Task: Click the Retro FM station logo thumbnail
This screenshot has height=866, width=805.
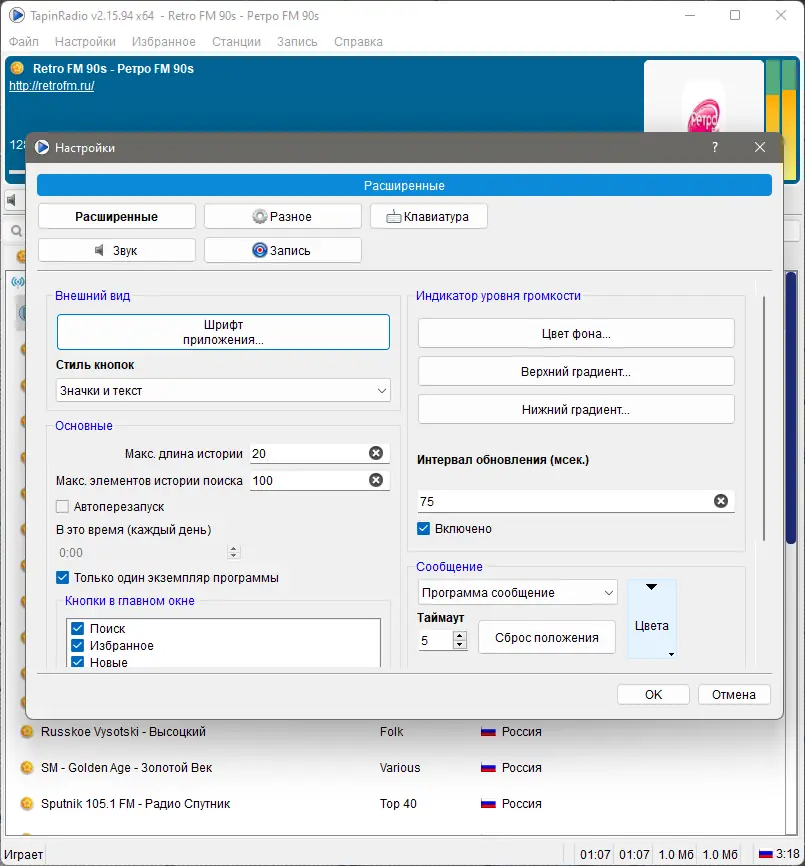Action: click(703, 97)
